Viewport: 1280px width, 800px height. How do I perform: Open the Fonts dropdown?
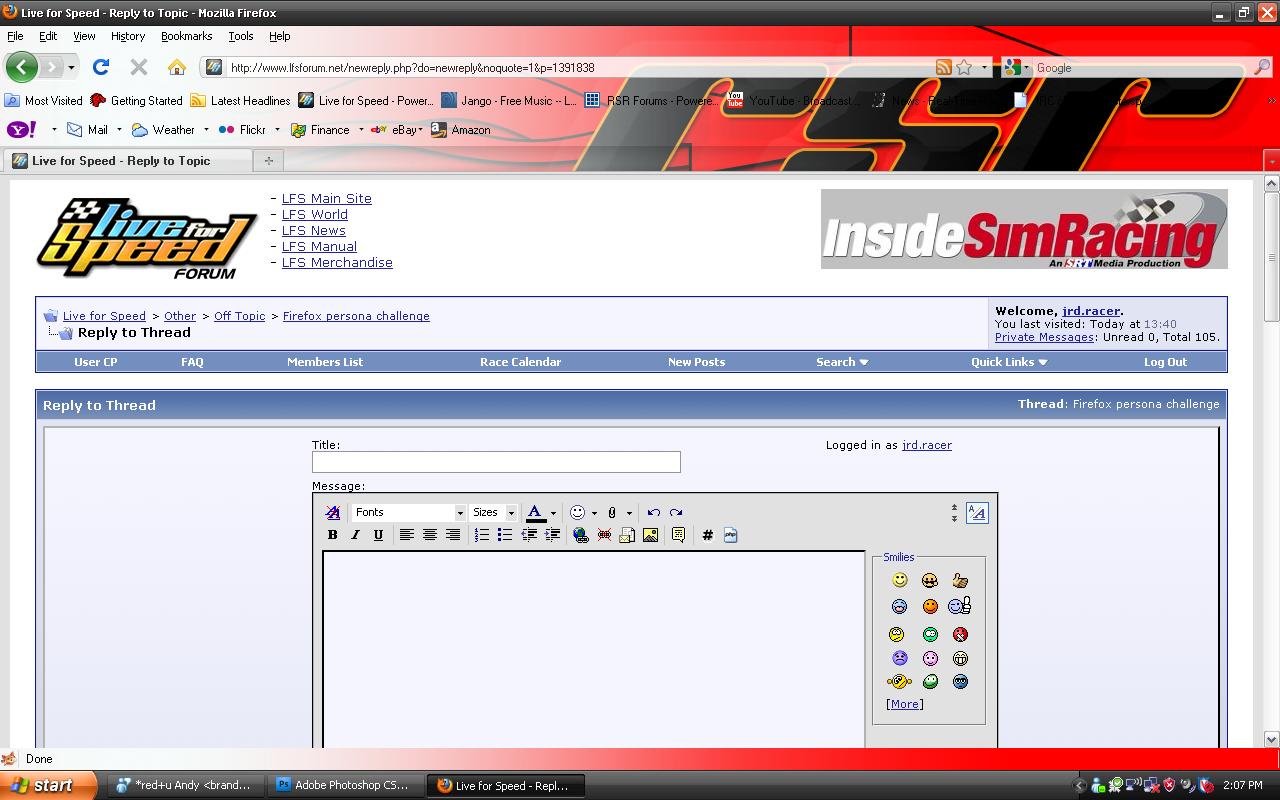[x=409, y=512]
